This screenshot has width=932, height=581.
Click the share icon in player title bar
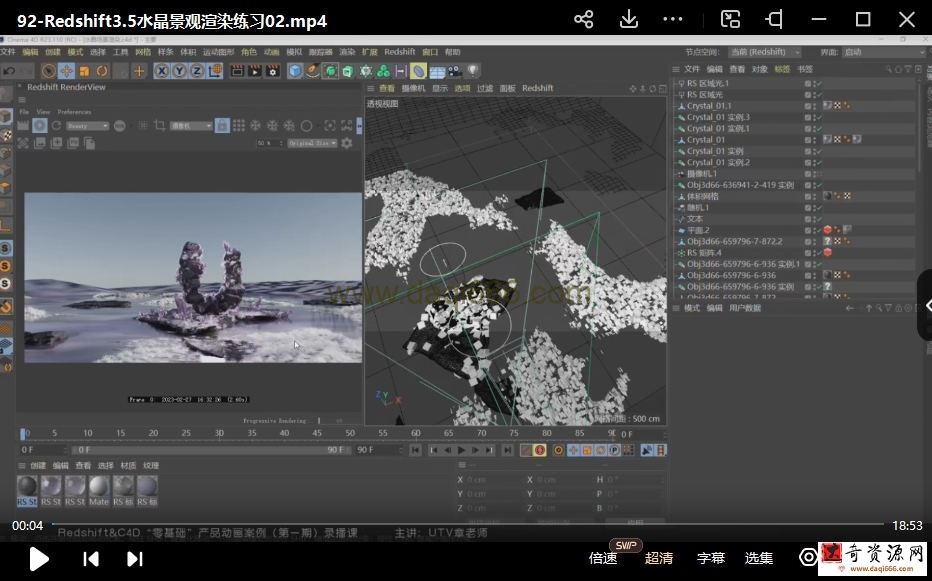pyautogui.click(x=584, y=20)
